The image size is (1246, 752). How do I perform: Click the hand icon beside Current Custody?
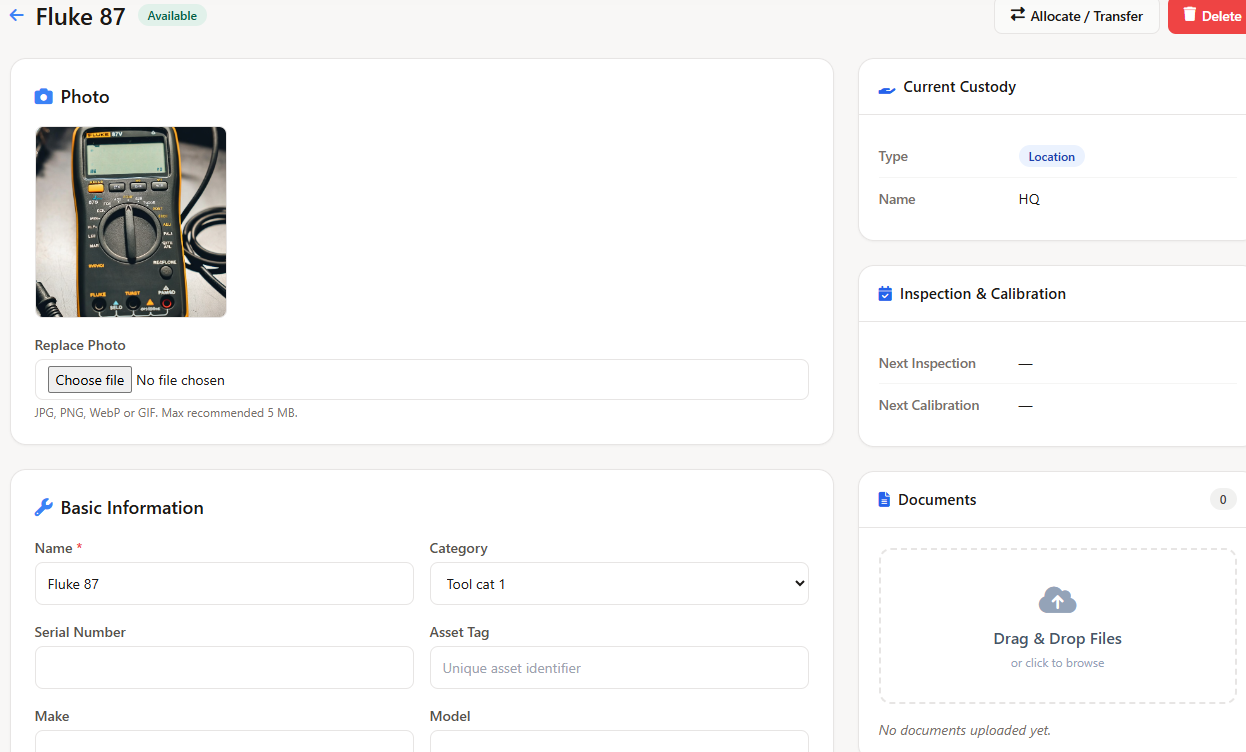click(887, 88)
